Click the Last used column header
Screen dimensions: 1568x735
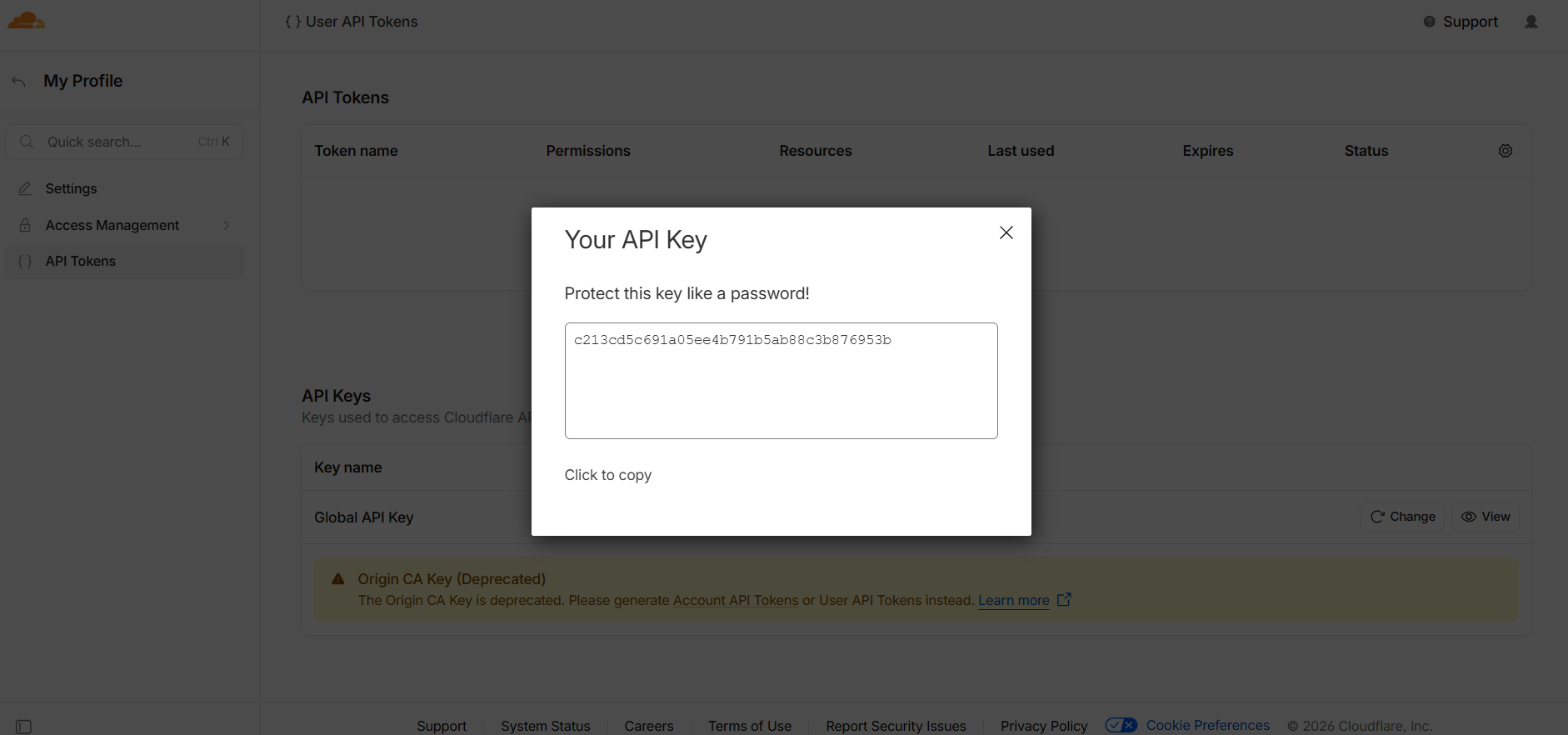point(1021,151)
